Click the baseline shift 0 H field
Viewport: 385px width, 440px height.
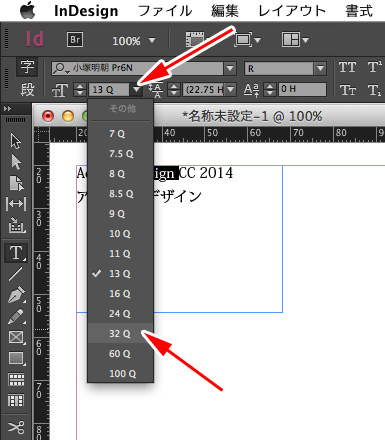coord(302,89)
